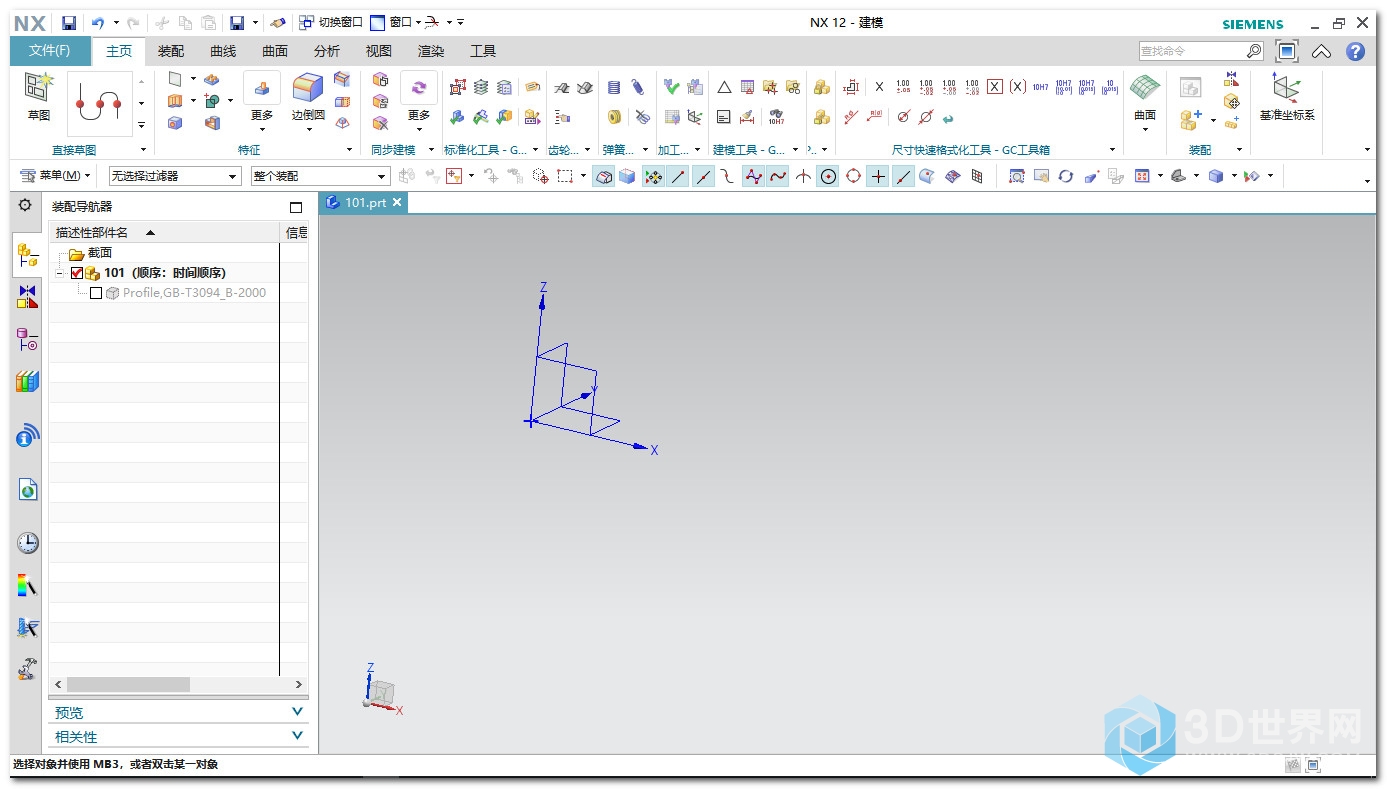The height and width of the screenshot is (789, 1387).
Task: Open the Reuse Library books icon
Action: [28, 381]
